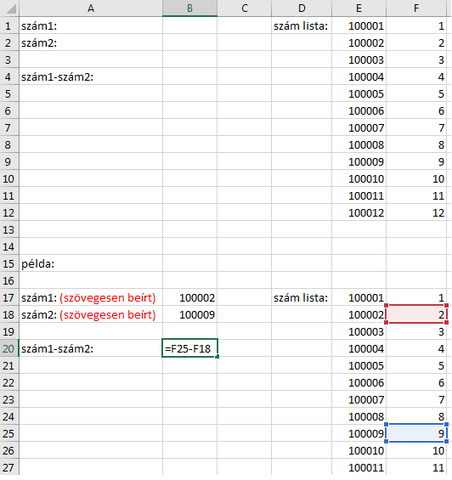Click red-highlighted cell F18 with value 2
This screenshot has height=480, width=452.
(416, 315)
